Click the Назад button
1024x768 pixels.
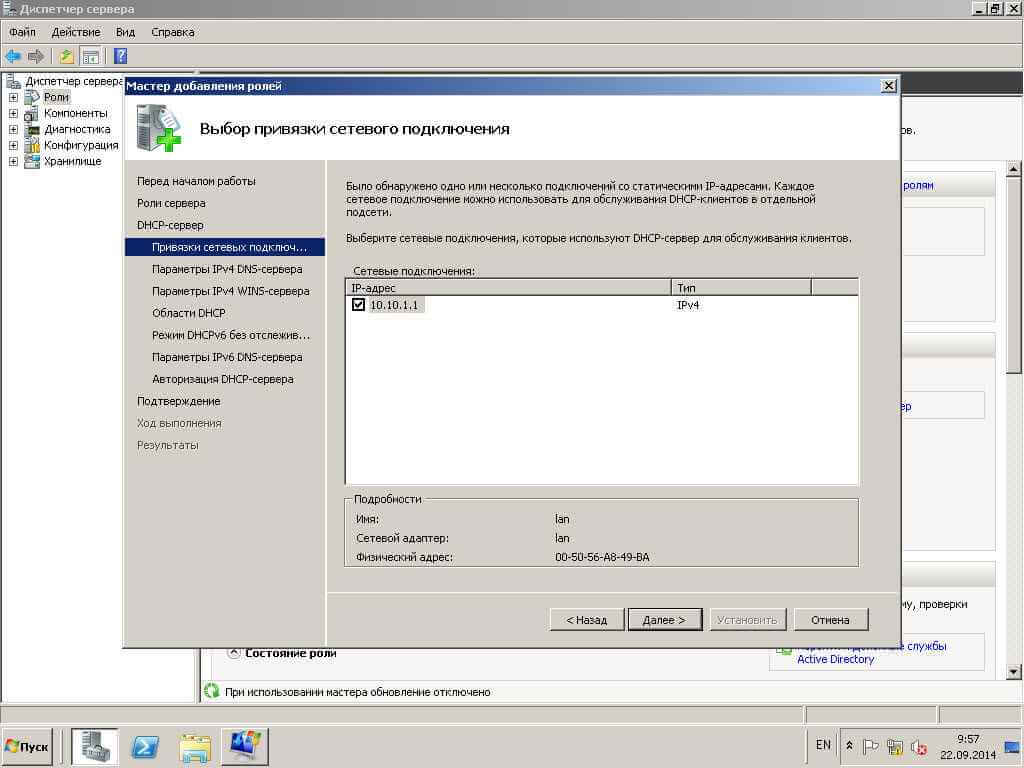[586, 620]
